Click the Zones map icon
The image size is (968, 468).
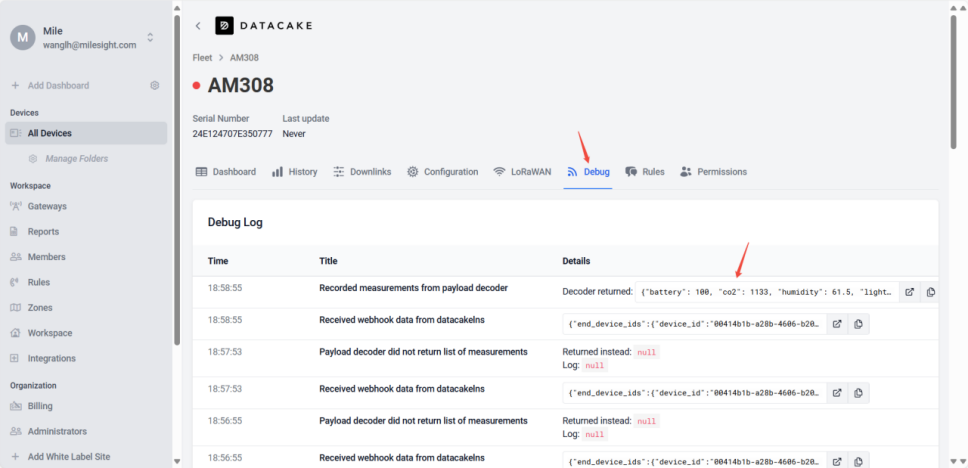click(x=15, y=307)
